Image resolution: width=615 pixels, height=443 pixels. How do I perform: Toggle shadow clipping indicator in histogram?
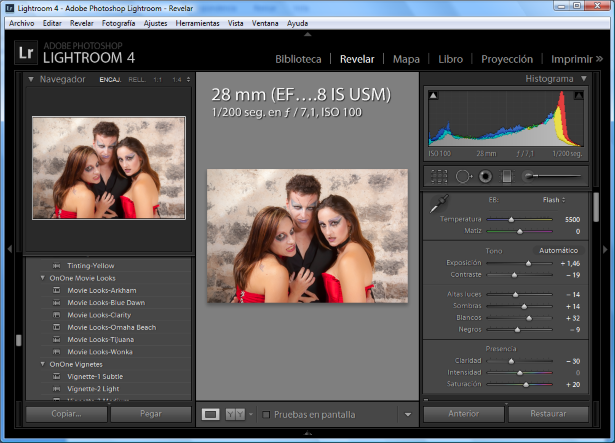tap(433, 95)
